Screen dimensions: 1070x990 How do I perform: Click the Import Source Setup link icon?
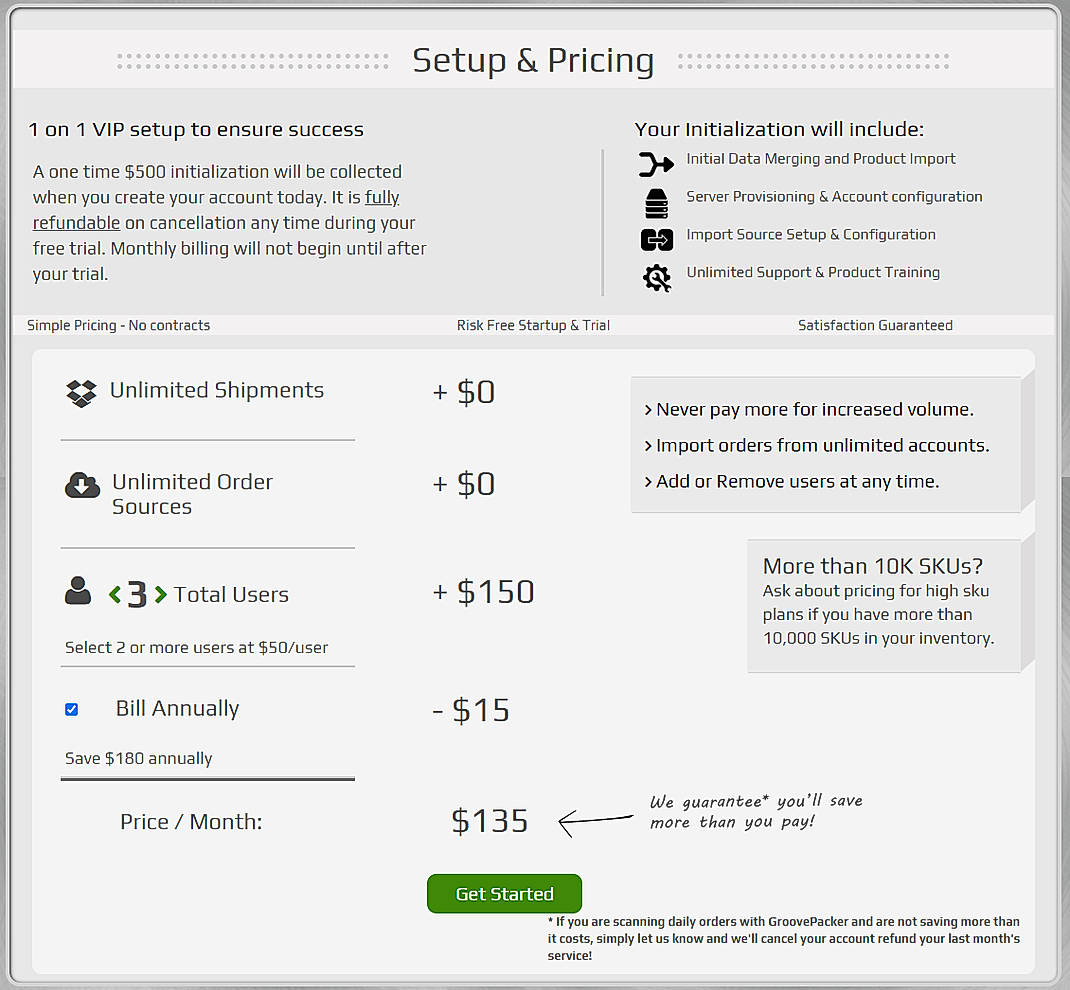click(656, 240)
